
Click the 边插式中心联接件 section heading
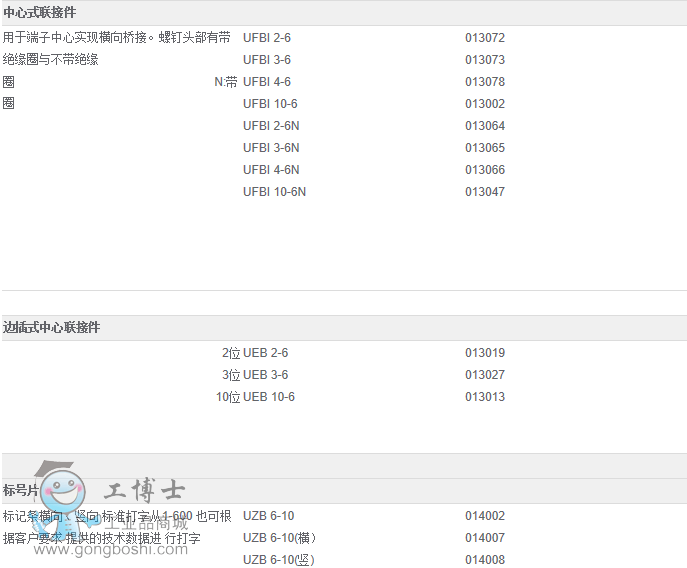51,327
